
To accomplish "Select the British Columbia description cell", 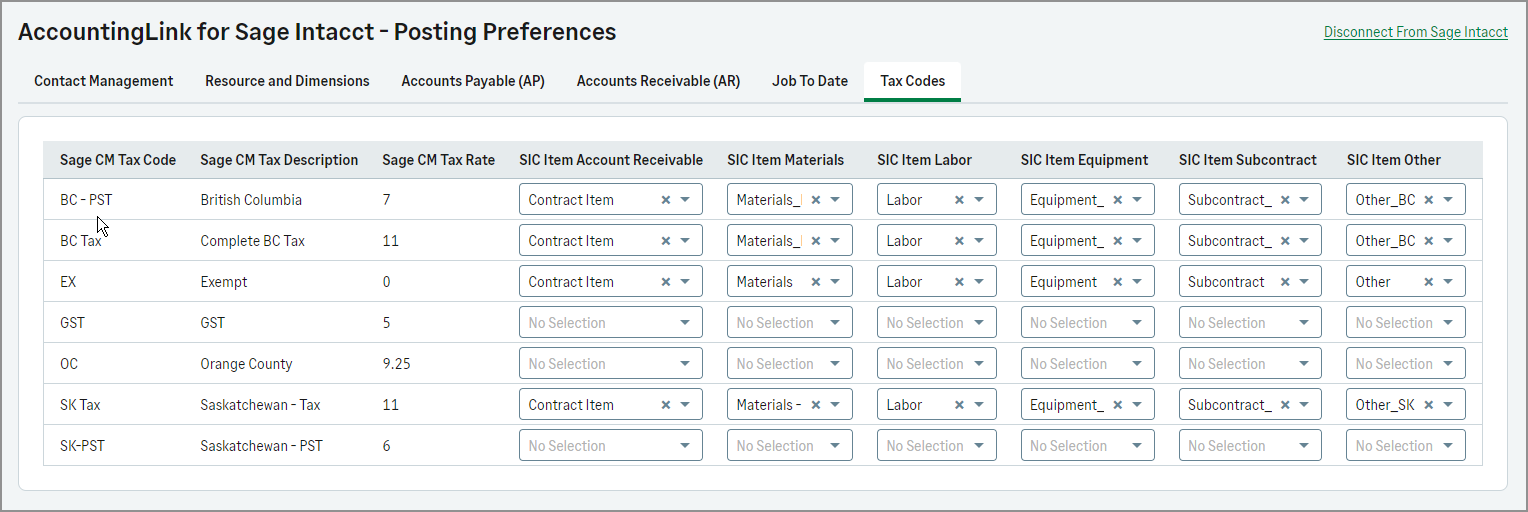I will coord(251,200).
